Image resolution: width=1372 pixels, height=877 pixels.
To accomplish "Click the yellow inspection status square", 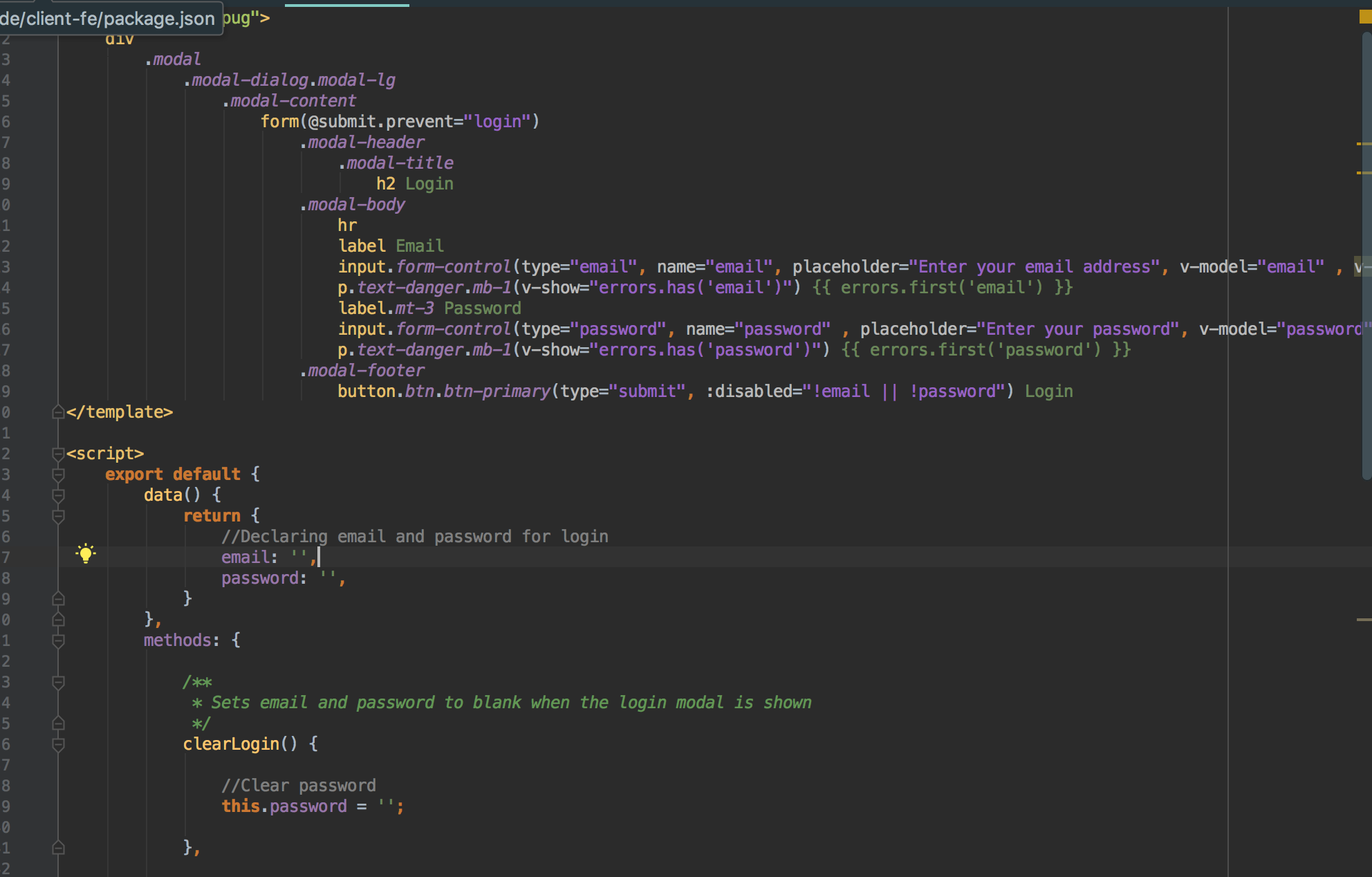I will (x=1364, y=17).
